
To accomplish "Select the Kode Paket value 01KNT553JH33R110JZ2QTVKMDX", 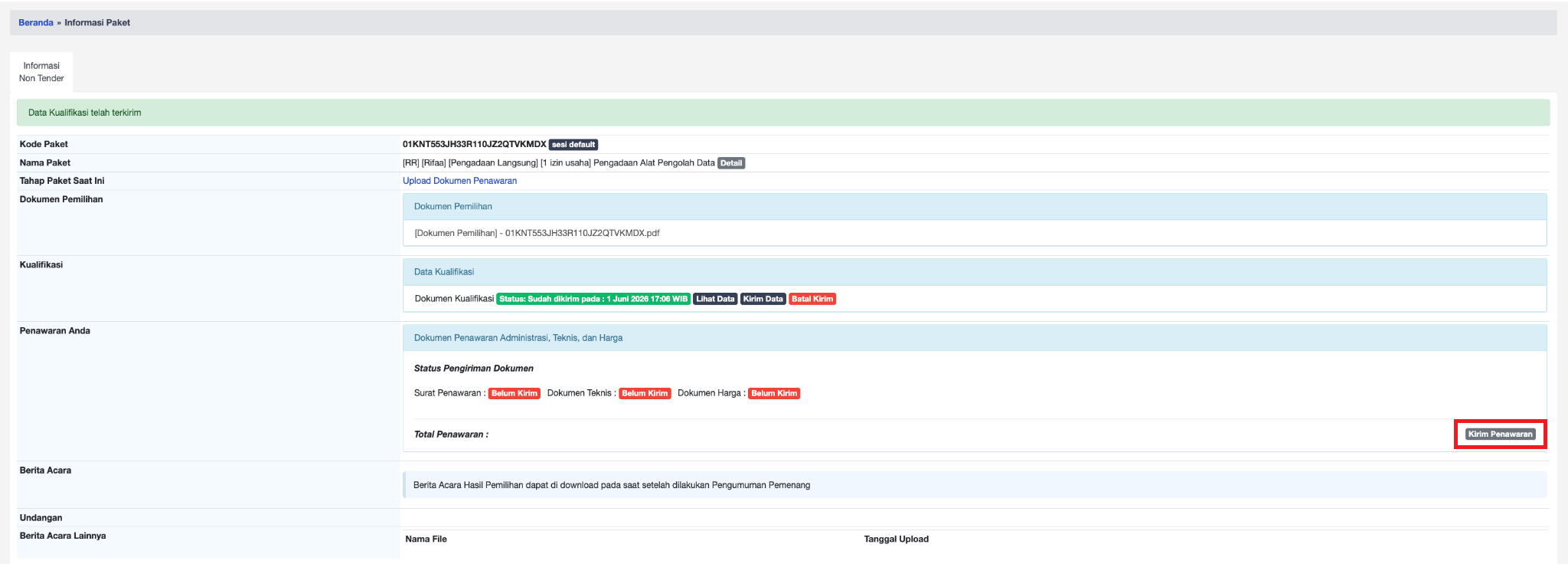I will pos(475,144).
